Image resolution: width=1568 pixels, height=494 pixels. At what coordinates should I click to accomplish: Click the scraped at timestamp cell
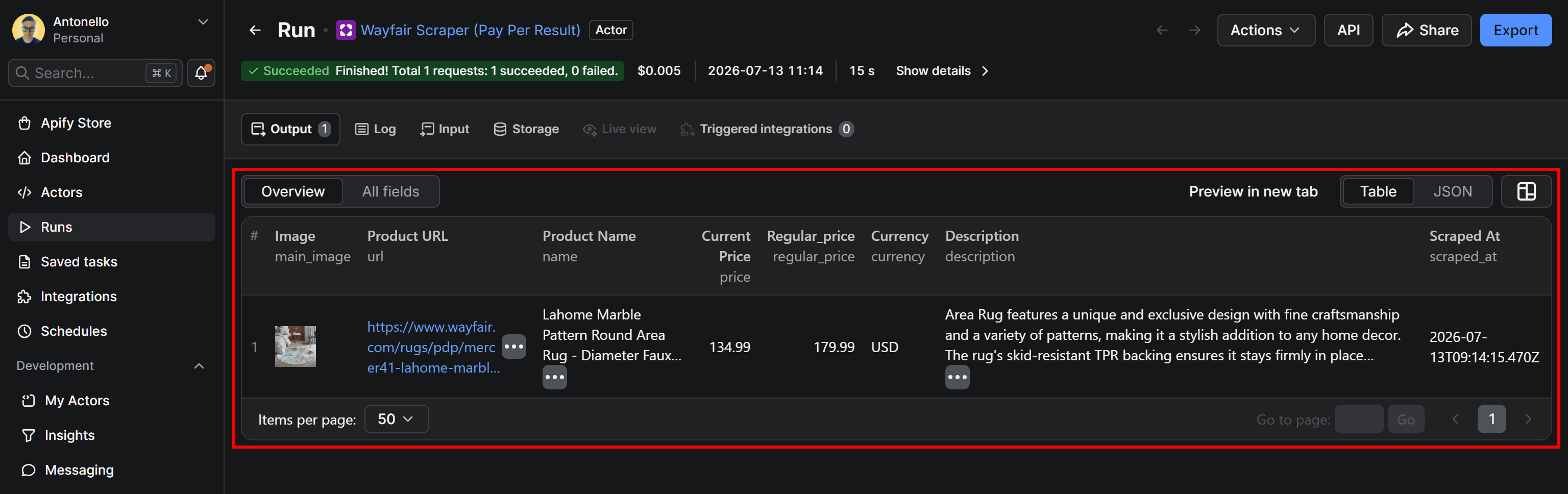click(x=1484, y=347)
